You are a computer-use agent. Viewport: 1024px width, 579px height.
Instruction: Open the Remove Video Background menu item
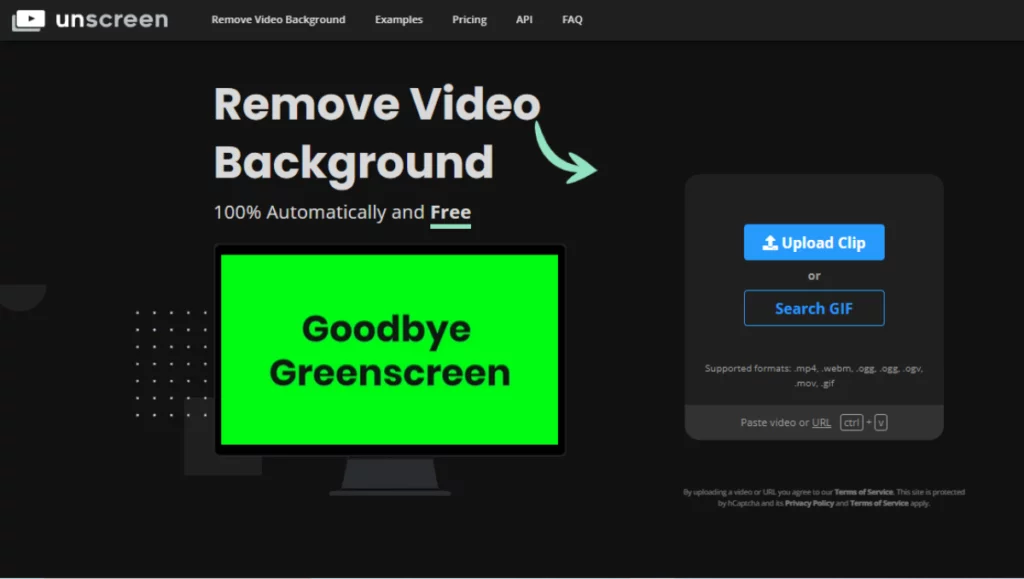click(278, 20)
